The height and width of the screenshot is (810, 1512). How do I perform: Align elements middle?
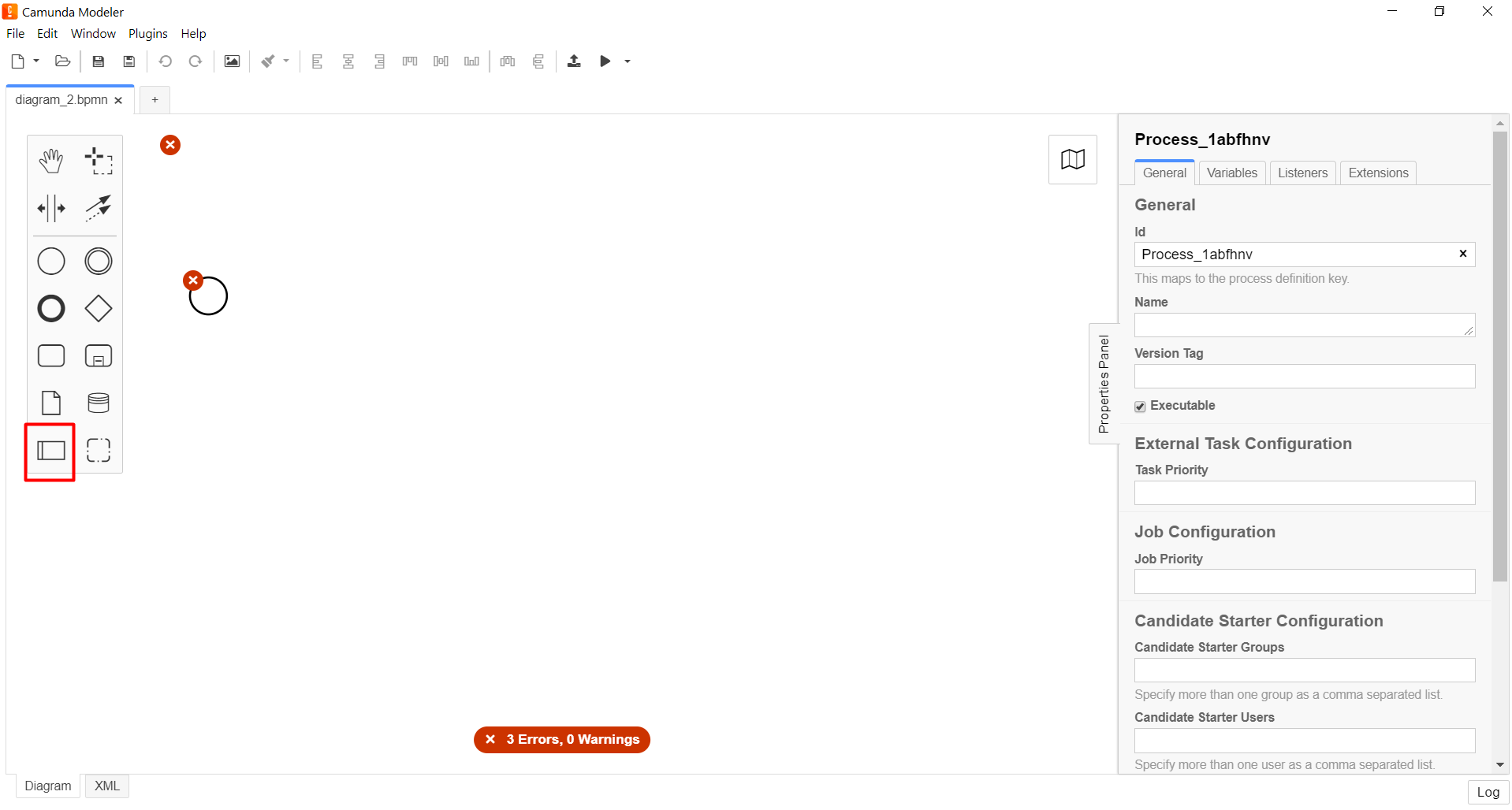[441, 61]
